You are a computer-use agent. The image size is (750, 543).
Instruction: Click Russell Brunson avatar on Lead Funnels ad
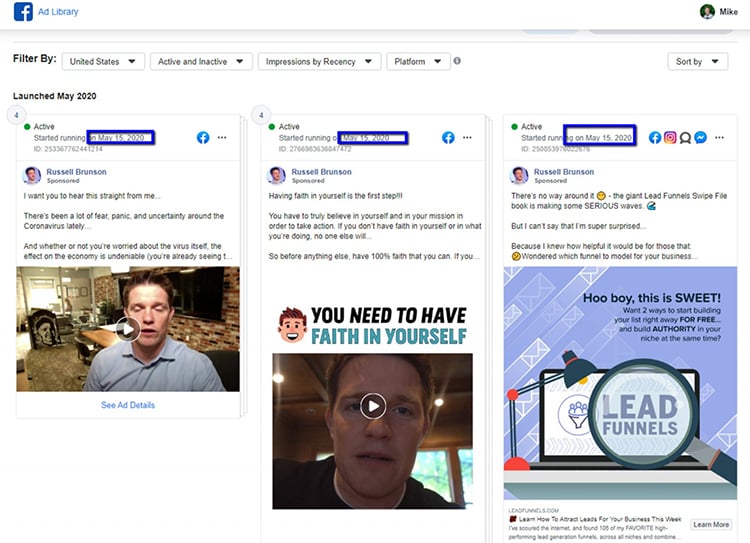pos(519,176)
